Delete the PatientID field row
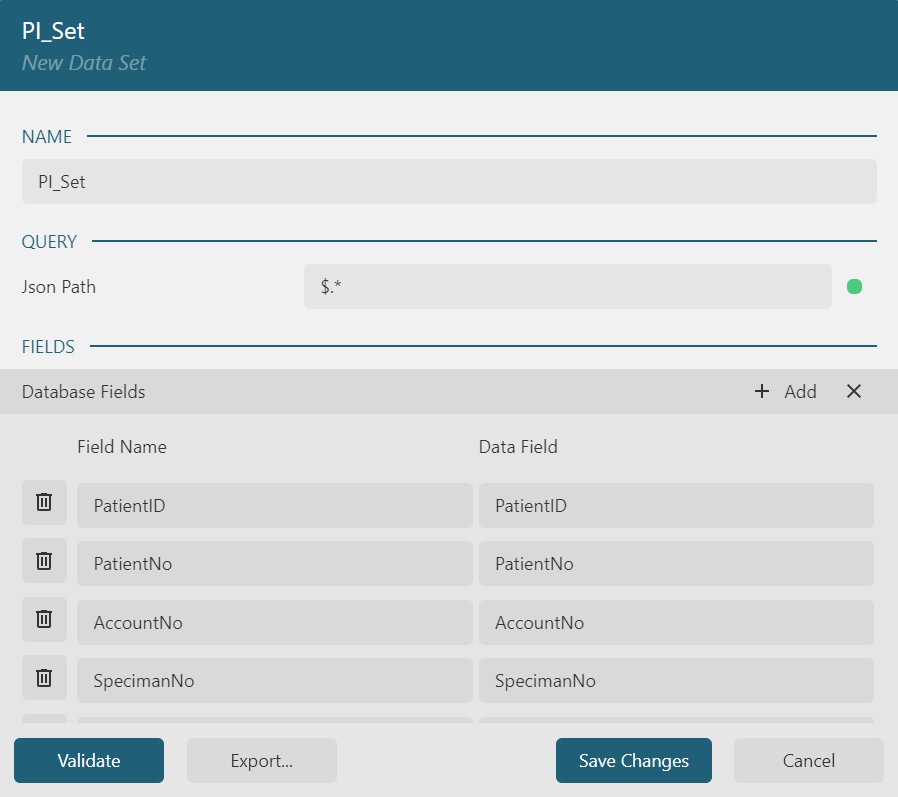This screenshot has height=797, width=898. click(44, 503)
